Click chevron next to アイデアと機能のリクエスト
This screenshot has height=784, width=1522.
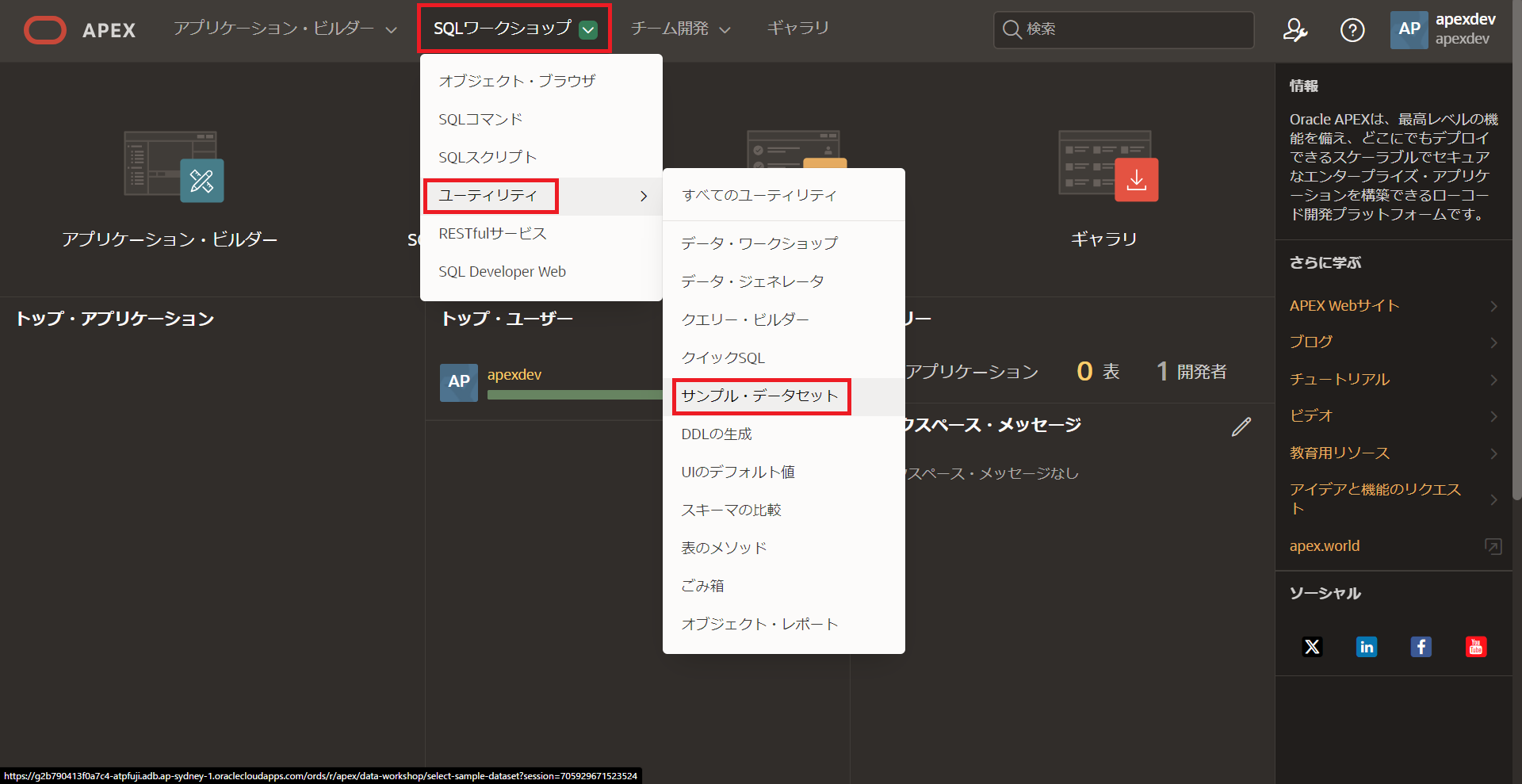click(1493, 499)
